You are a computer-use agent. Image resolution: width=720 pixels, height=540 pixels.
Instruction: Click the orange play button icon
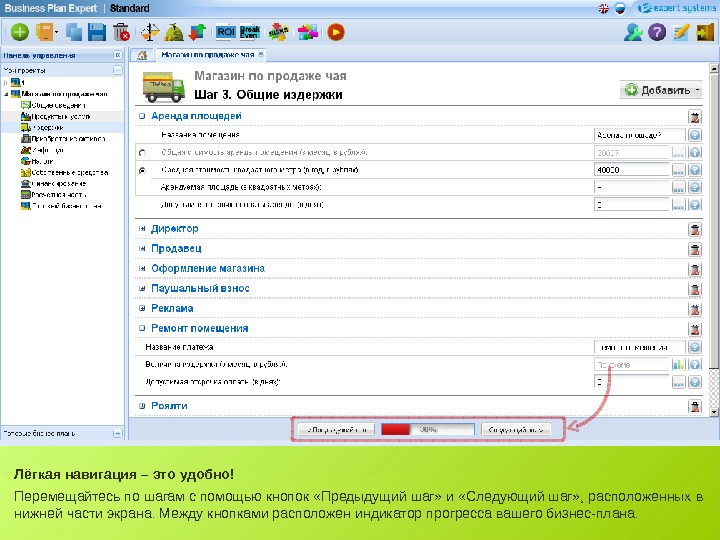coord(336,32)
